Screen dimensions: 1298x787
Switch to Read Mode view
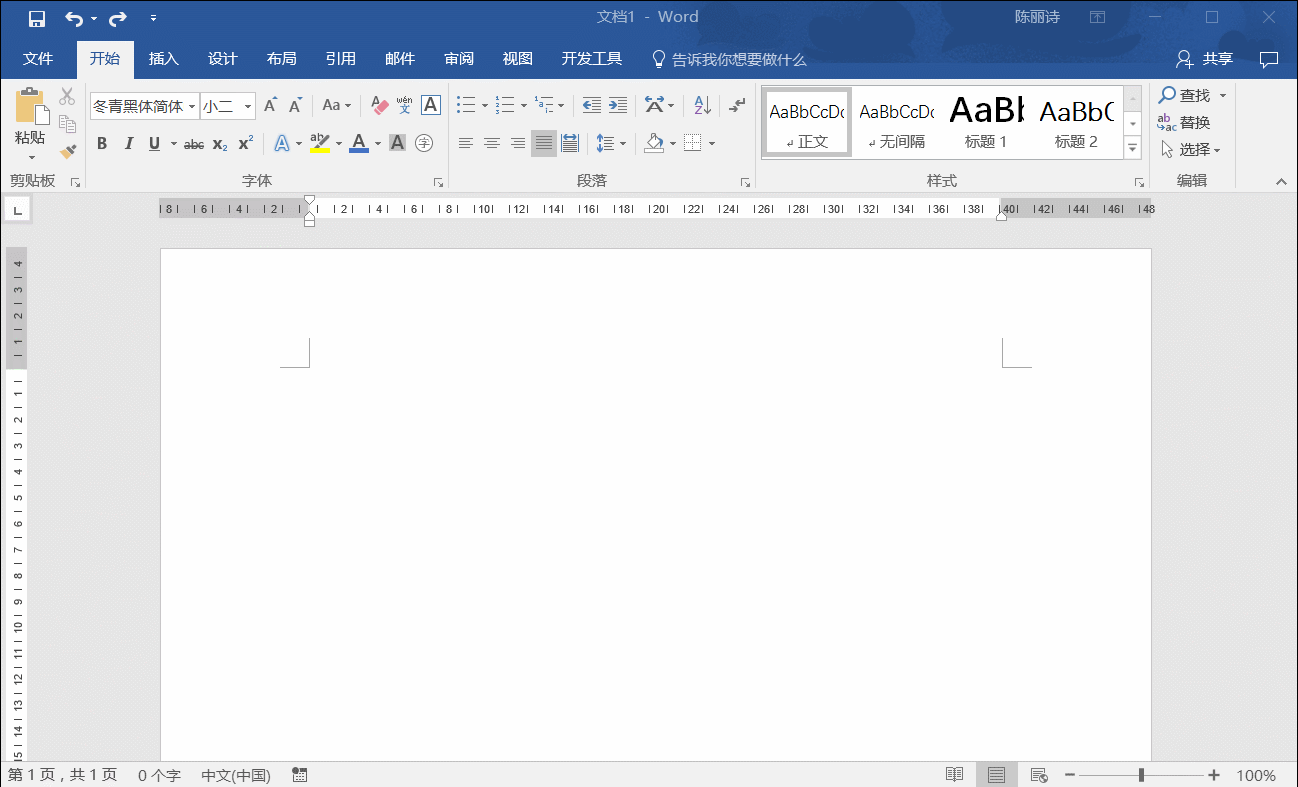pyautogui.click(x=955, y=775)
